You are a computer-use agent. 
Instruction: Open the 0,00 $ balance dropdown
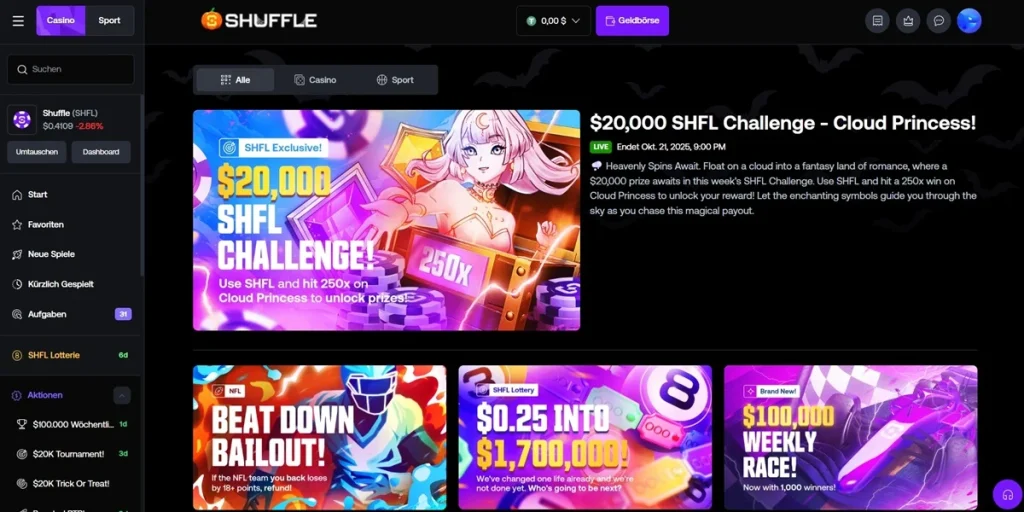point(554,21)
